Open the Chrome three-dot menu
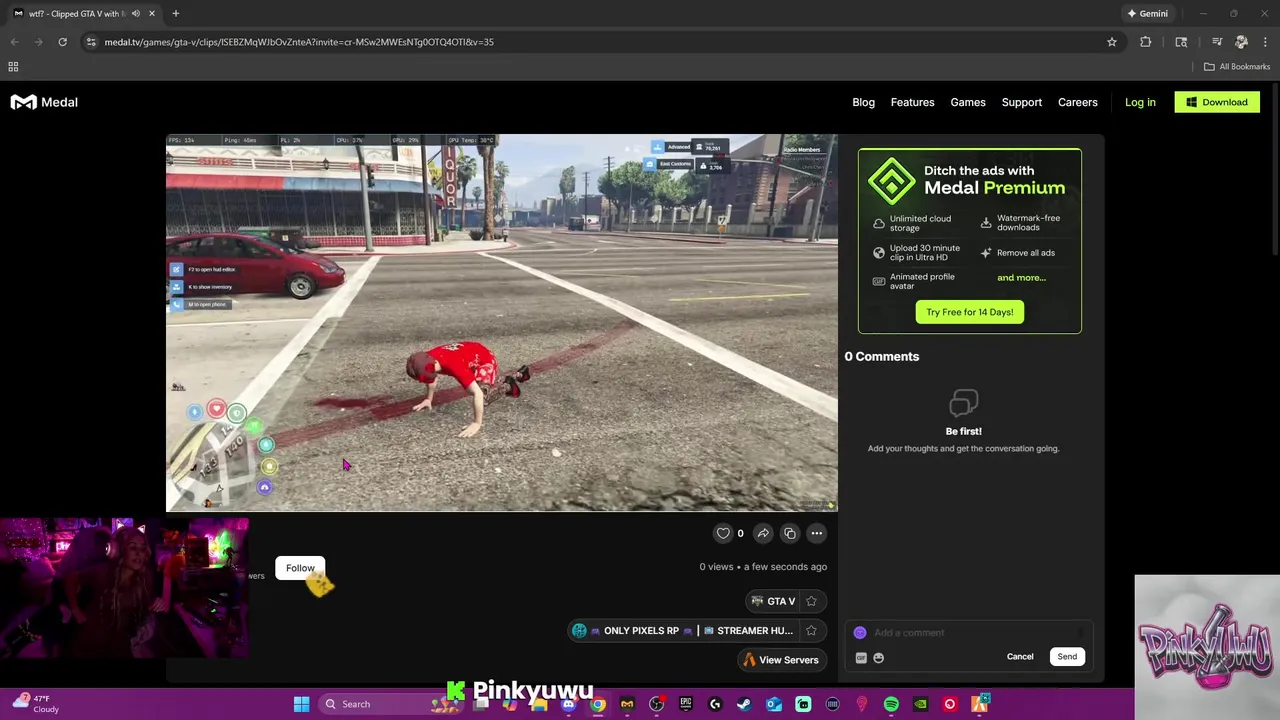 coord(1266,42)
